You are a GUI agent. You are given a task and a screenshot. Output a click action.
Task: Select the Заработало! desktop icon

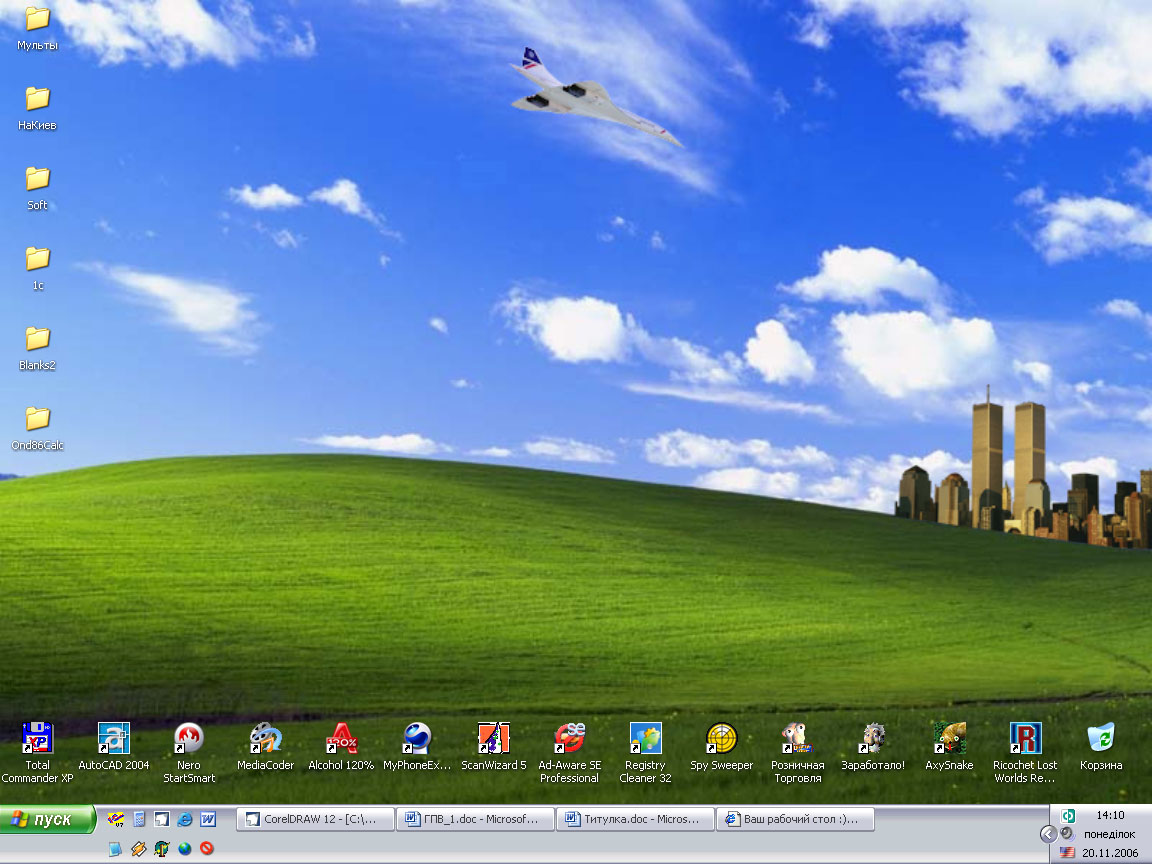[873, 746]
